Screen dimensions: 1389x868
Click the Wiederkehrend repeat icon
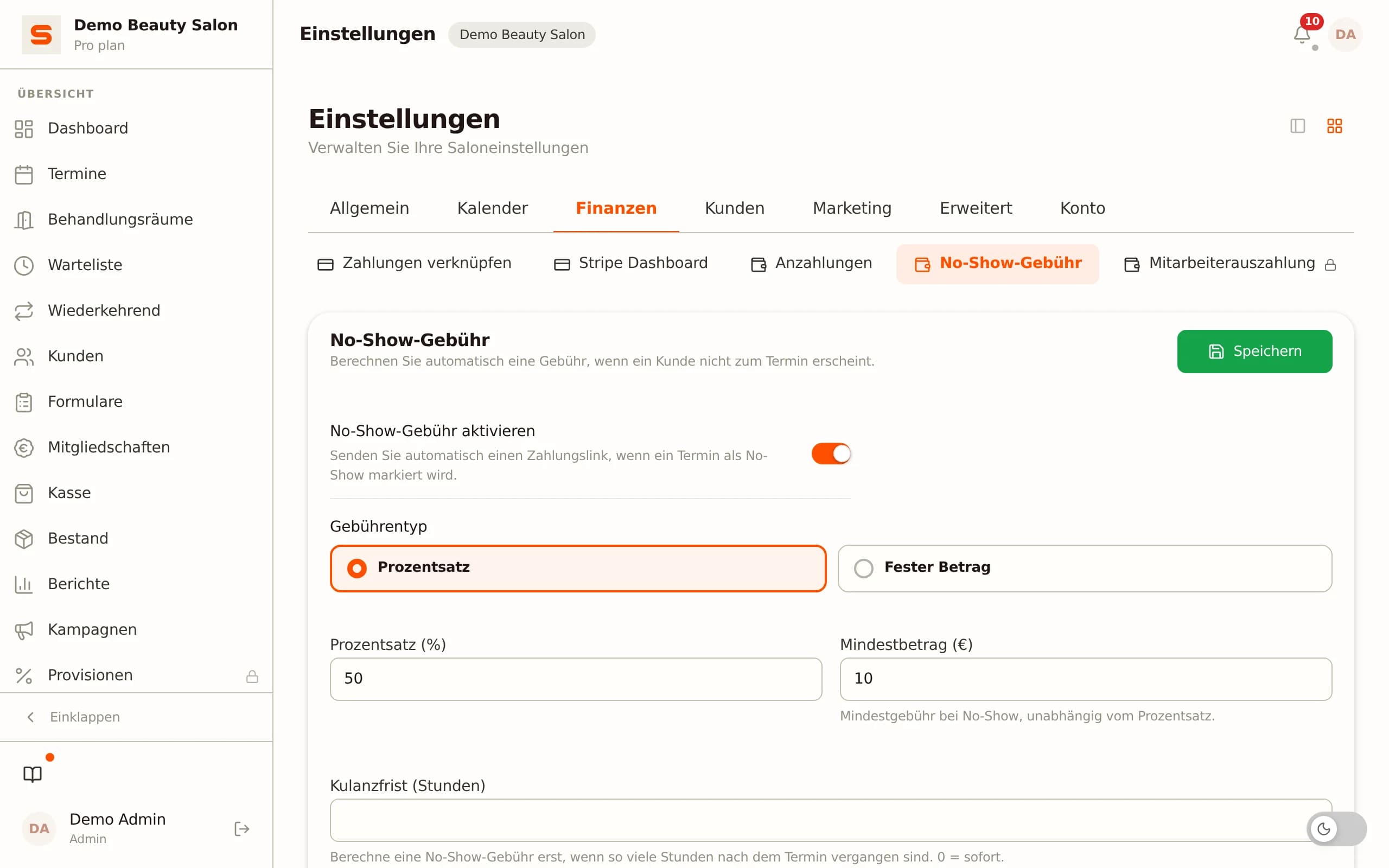click(x=23, y=310)
